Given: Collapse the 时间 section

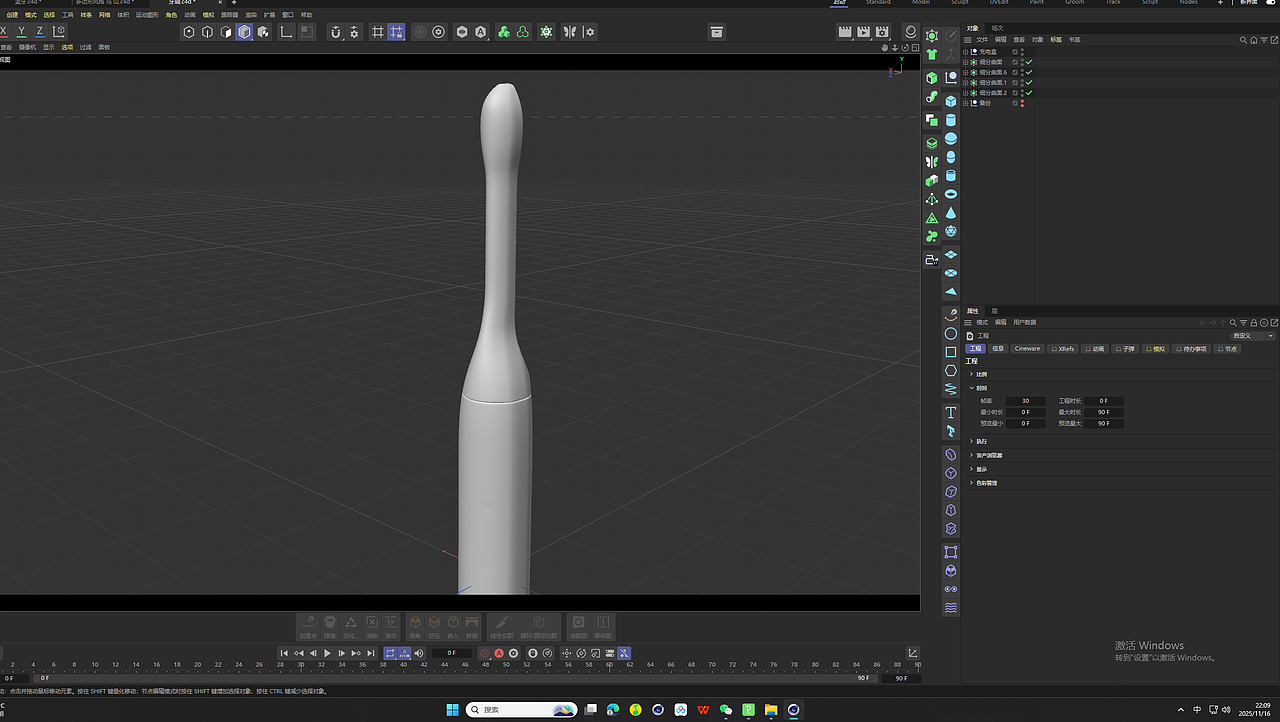Looking at the screenshot, I should pyautogui.click(x=971, y=388).
